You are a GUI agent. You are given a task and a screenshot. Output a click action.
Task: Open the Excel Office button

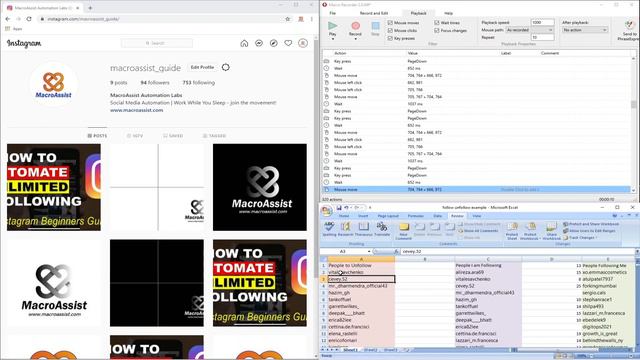(327, 211)
